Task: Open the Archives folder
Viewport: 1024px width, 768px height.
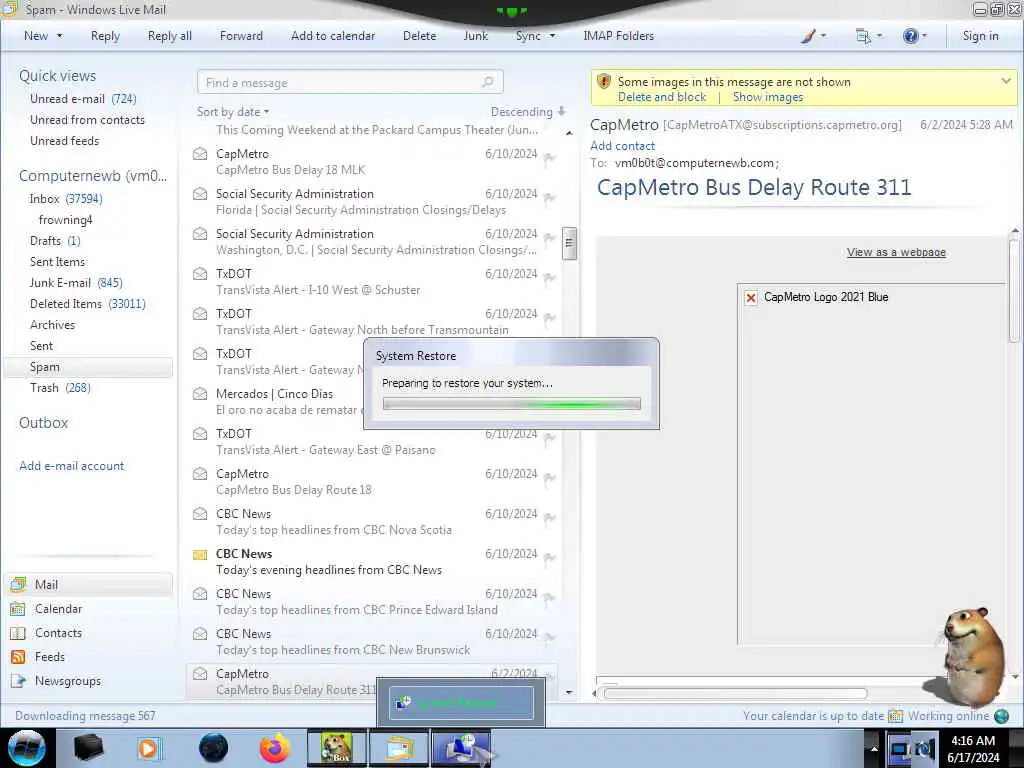Action: 52,325
